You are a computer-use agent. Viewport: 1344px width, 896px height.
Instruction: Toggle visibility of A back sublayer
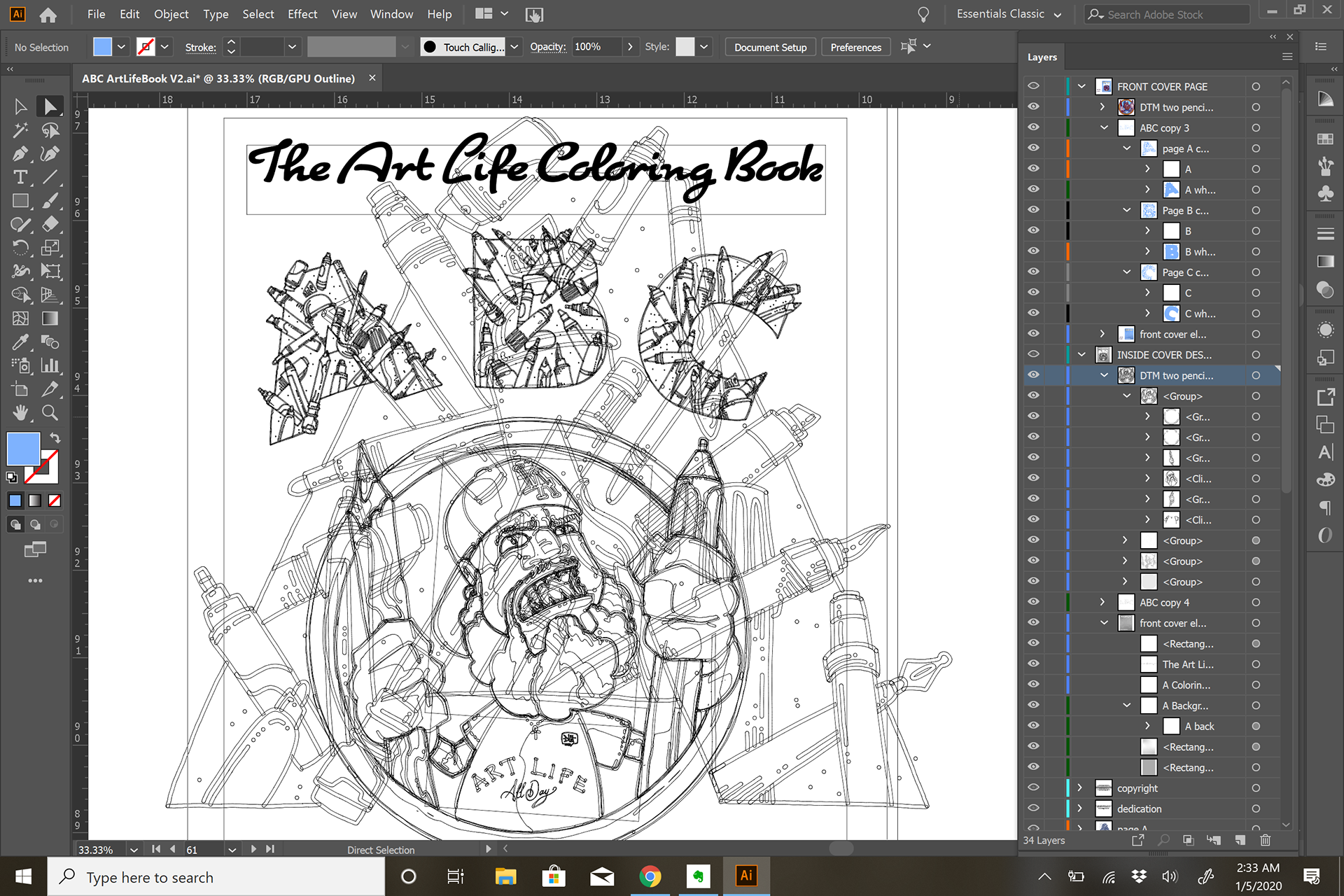click(x=1034, y=726)
